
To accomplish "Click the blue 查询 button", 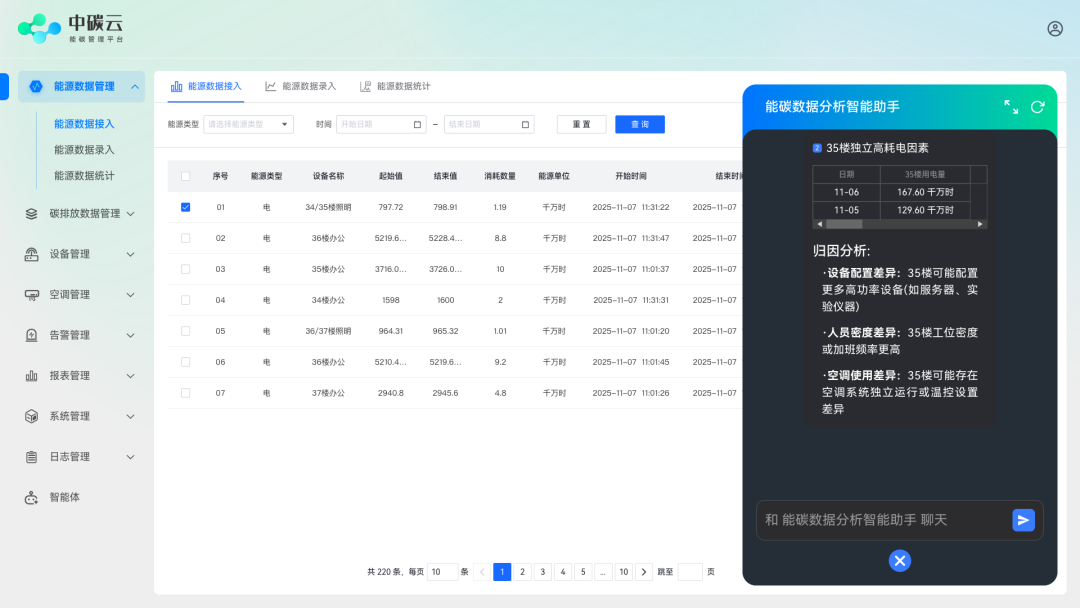I will click(x=639, y=125).
